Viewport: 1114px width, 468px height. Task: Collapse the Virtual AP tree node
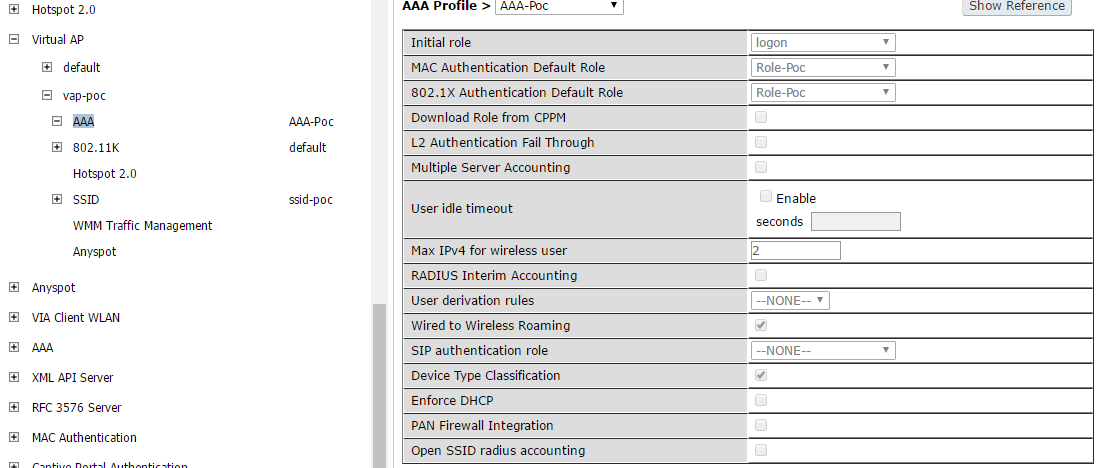point(13,40)
